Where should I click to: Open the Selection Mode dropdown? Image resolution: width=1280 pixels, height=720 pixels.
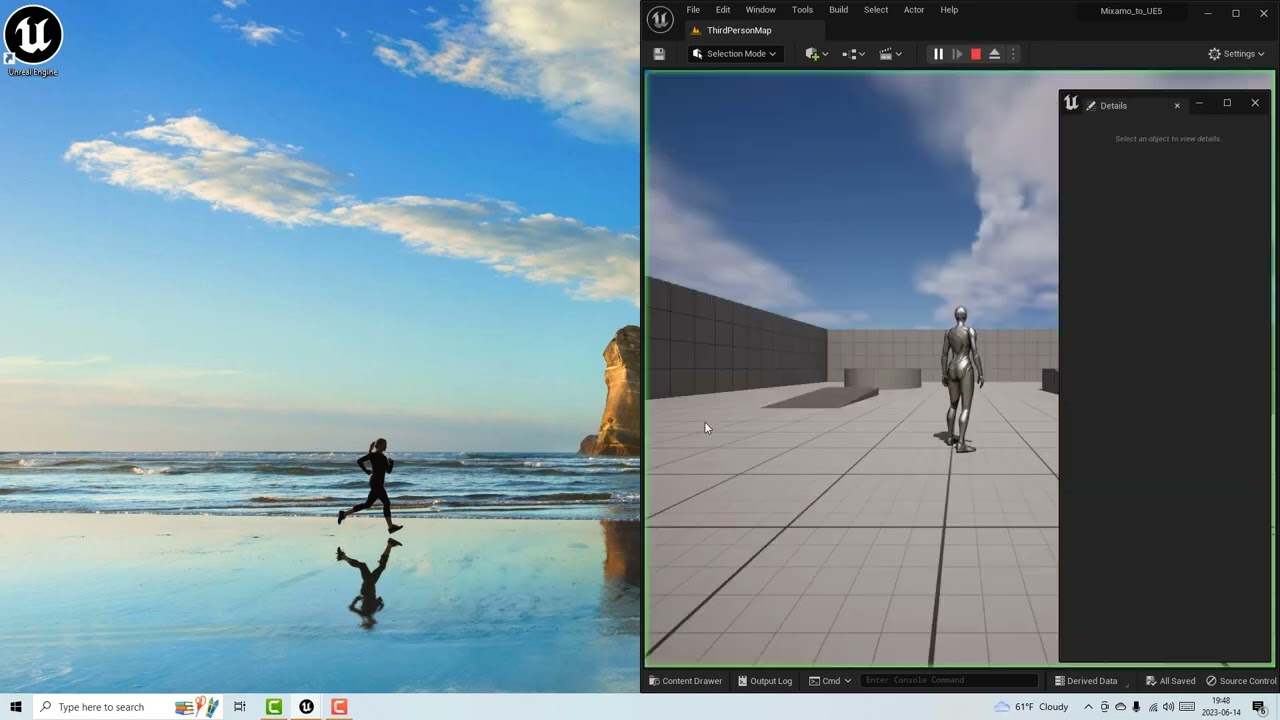click(x=735, y=54)
